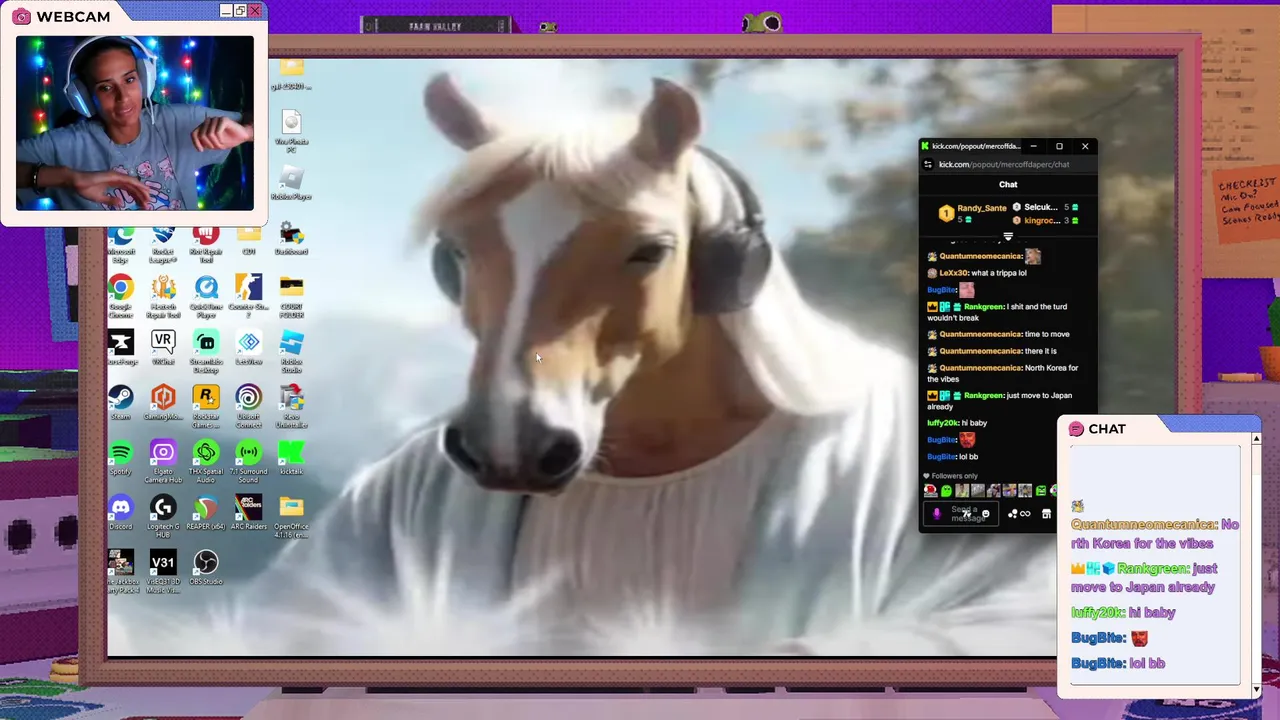
Task: Select the Rockstar Games Launcher icon
Action: [x=206, y=407]
